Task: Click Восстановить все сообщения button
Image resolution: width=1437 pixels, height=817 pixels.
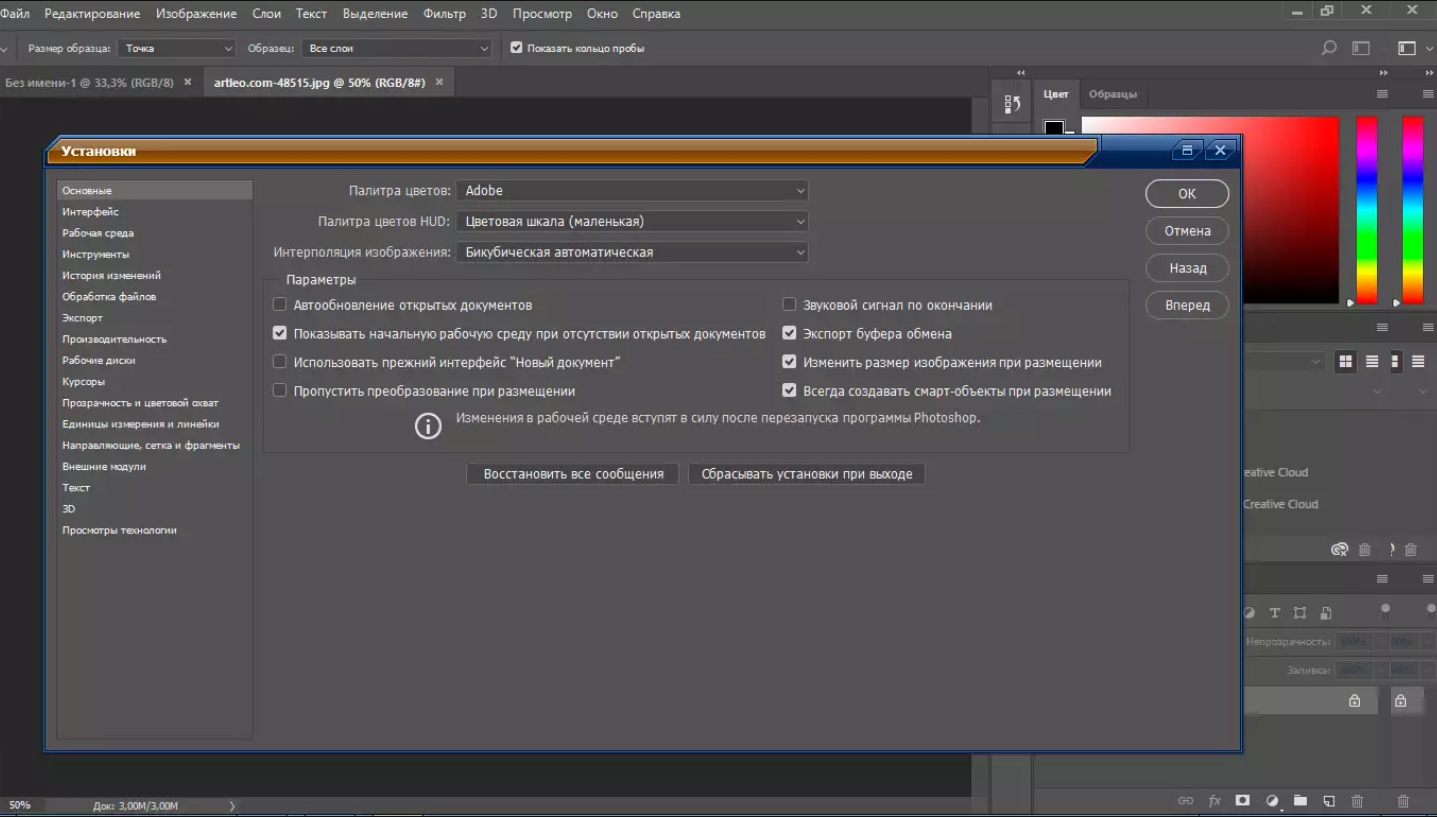Action: point(573,474)
